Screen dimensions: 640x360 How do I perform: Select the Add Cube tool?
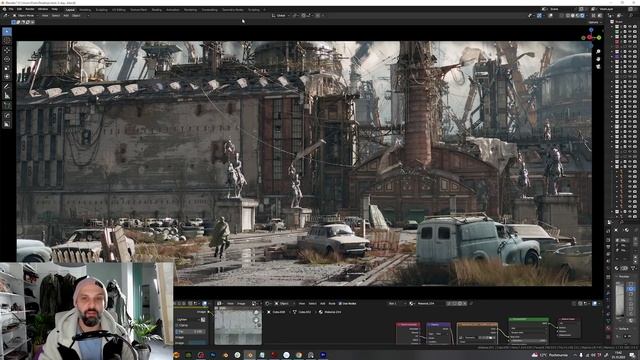[7, 106]
